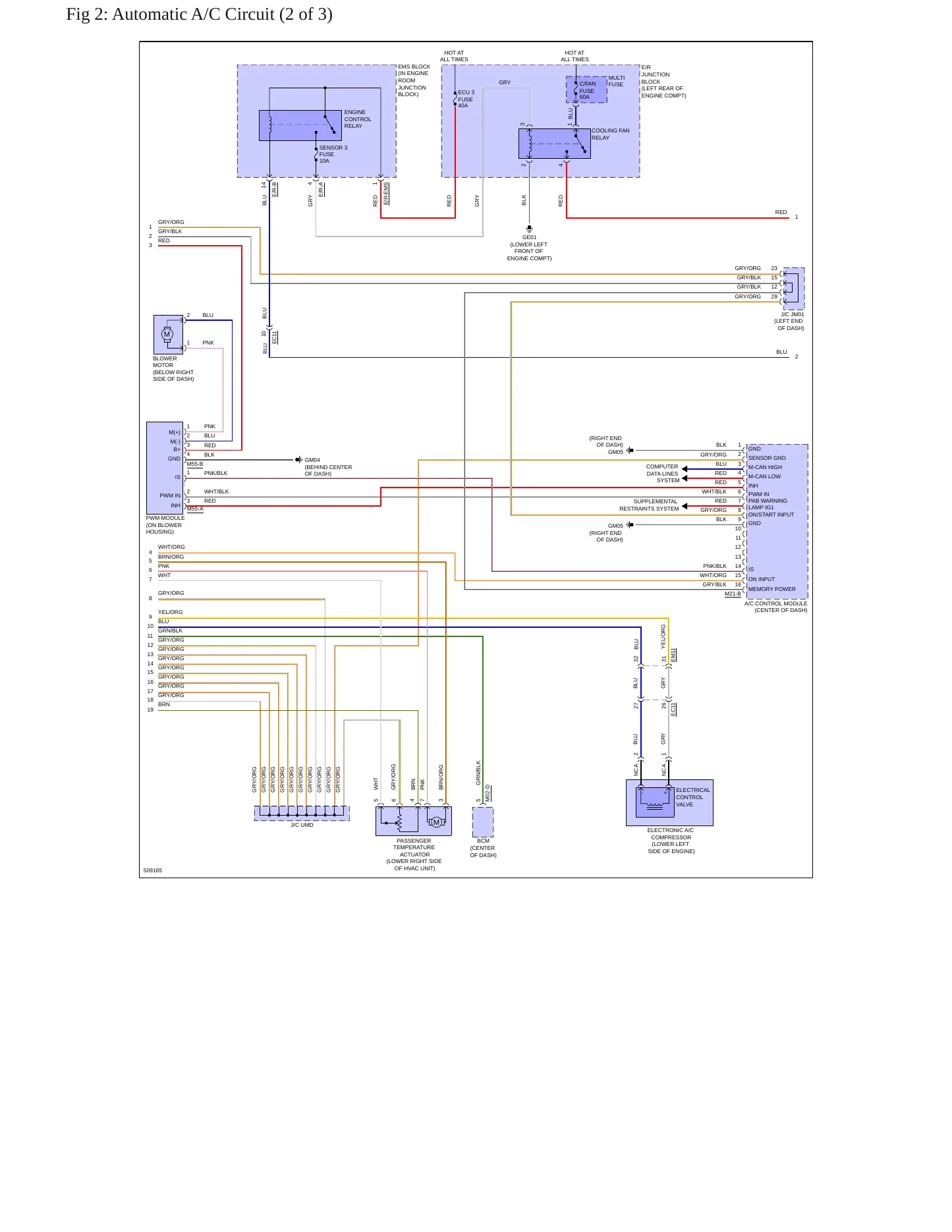Click the BCM connector box
Image resolution: width=952 pixels, height=1232 pixels.
click(483, 822)
